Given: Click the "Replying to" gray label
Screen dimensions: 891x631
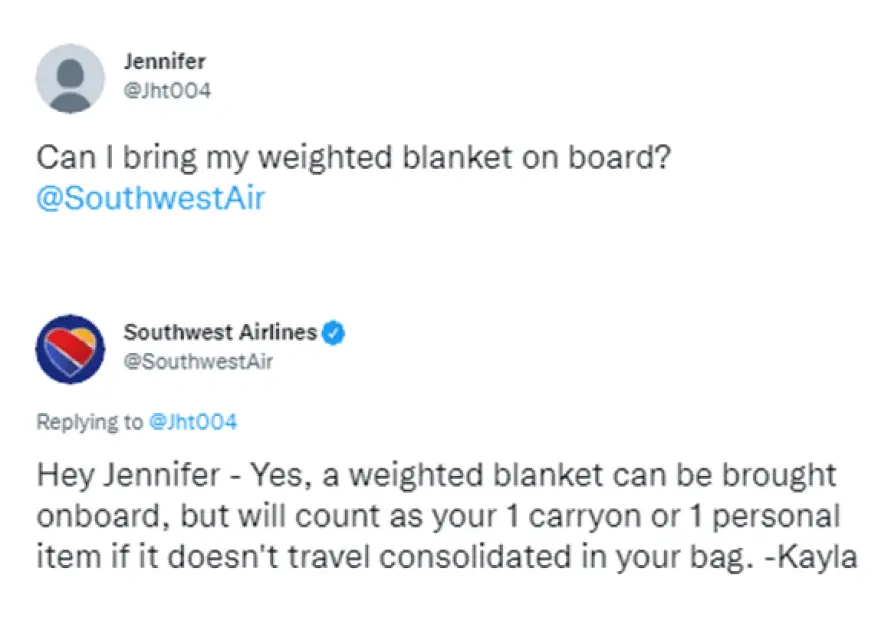Looking at the screenshot, I should [90, 422].
